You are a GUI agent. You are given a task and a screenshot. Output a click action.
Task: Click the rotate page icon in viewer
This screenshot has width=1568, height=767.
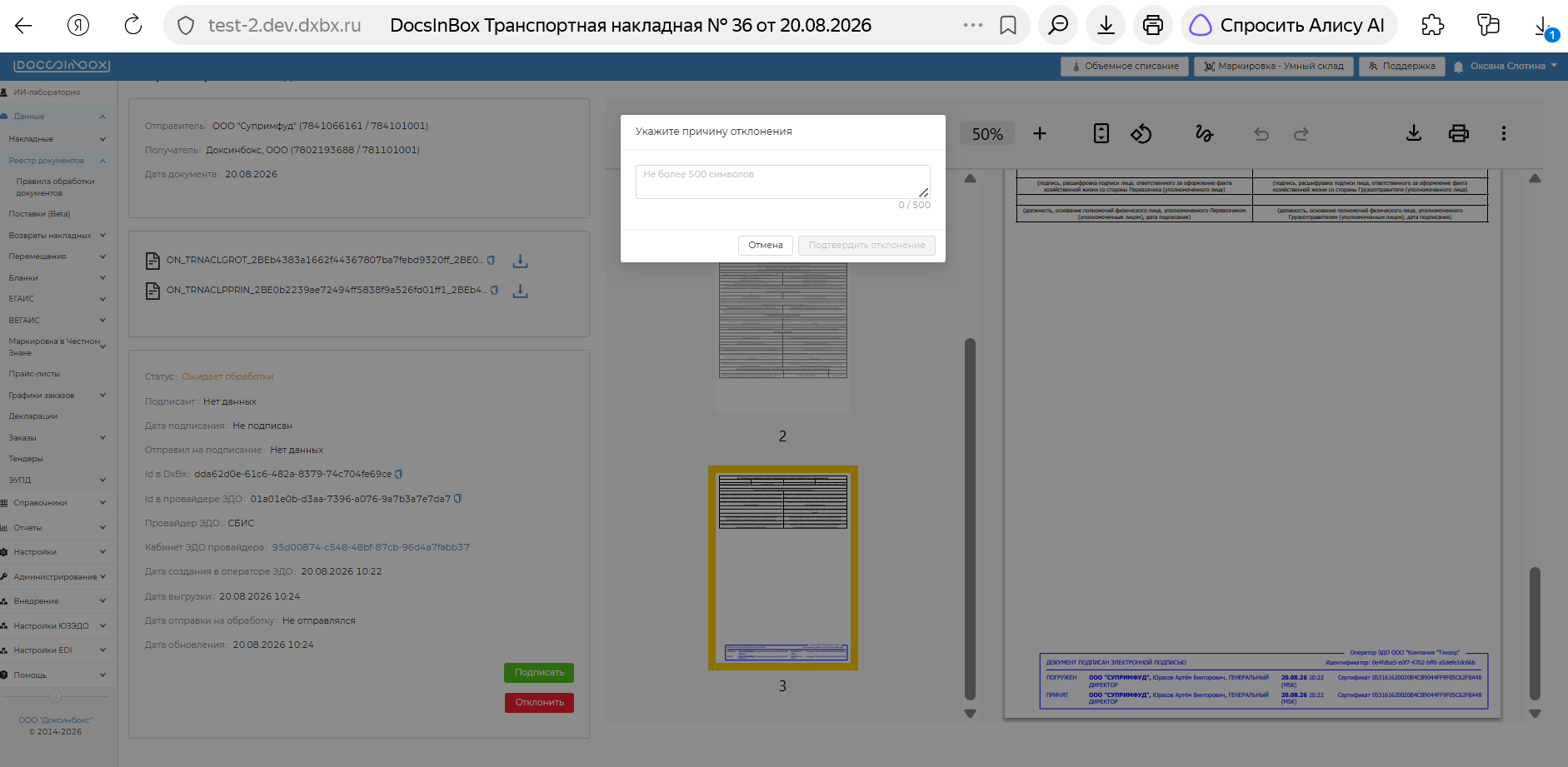coord(1141,133)
